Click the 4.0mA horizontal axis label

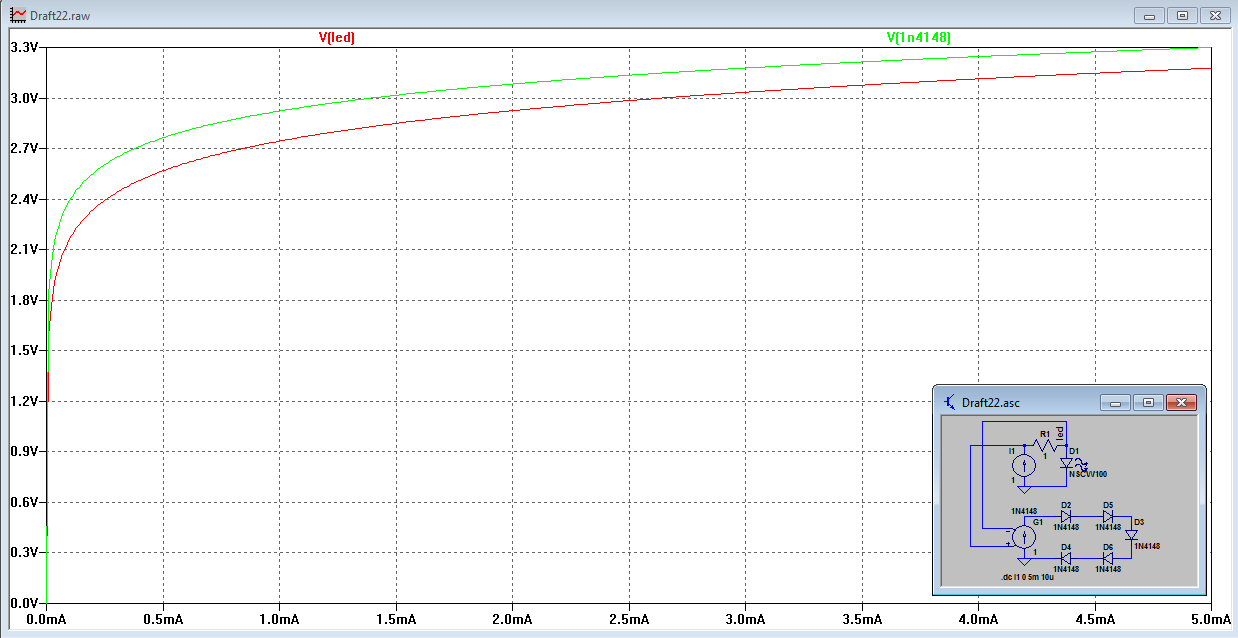[978, 620]
